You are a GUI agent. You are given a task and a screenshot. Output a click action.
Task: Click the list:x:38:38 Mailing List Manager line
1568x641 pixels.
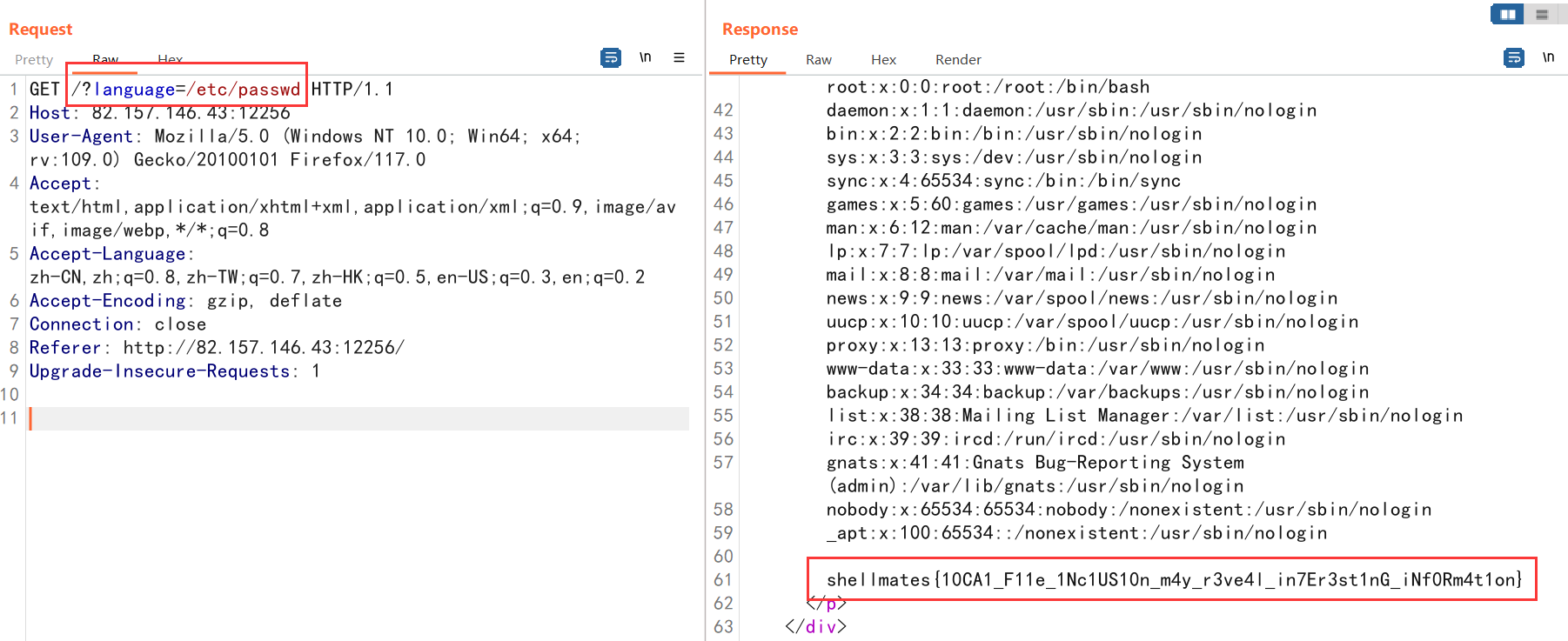coord(1144,416)
